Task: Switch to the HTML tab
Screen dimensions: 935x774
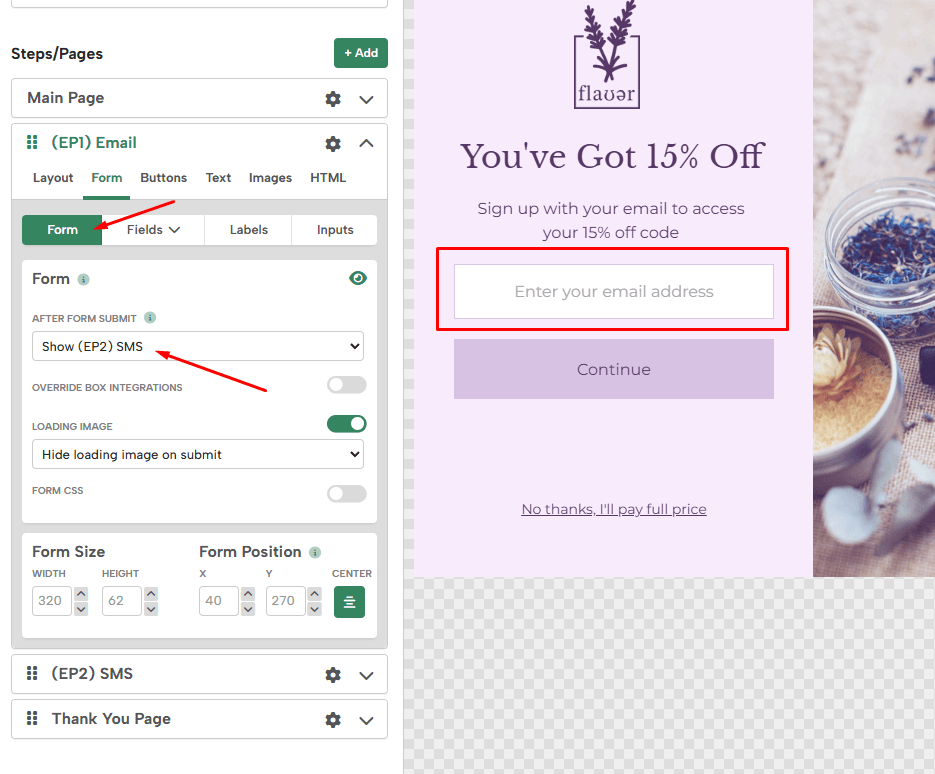Action: click(328, 178)
